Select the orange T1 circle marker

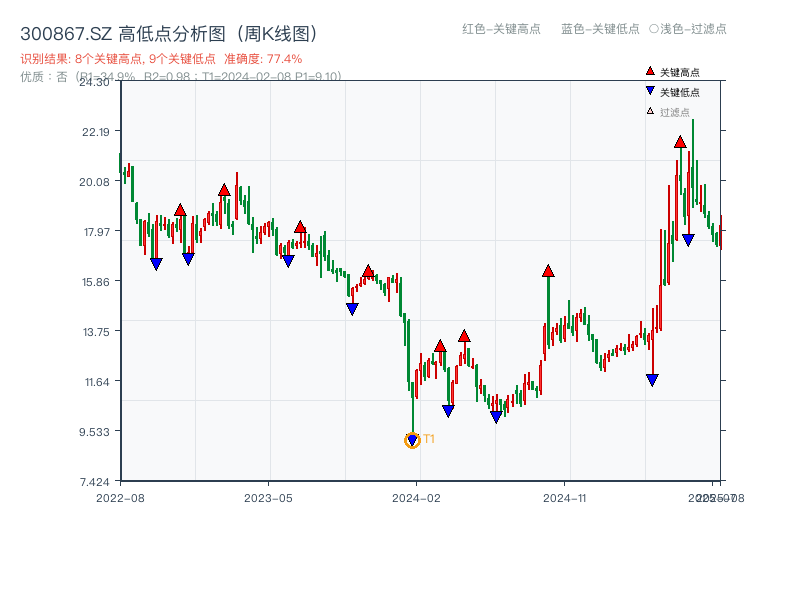(x=412, y=440)
